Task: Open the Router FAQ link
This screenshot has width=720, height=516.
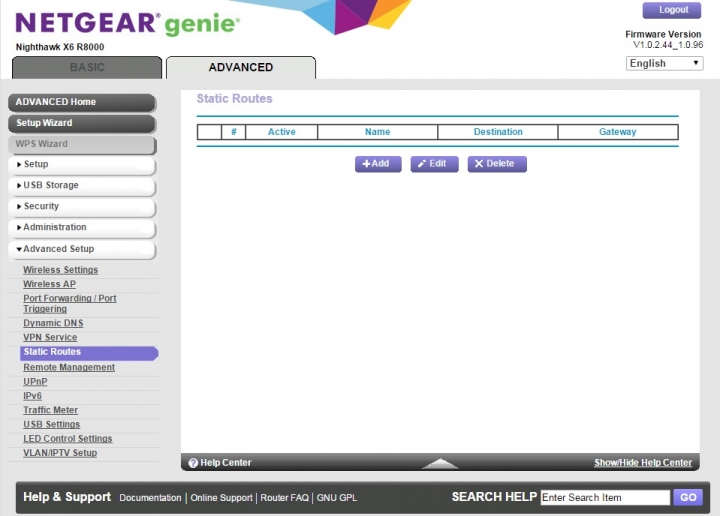Action: point(284,498)
